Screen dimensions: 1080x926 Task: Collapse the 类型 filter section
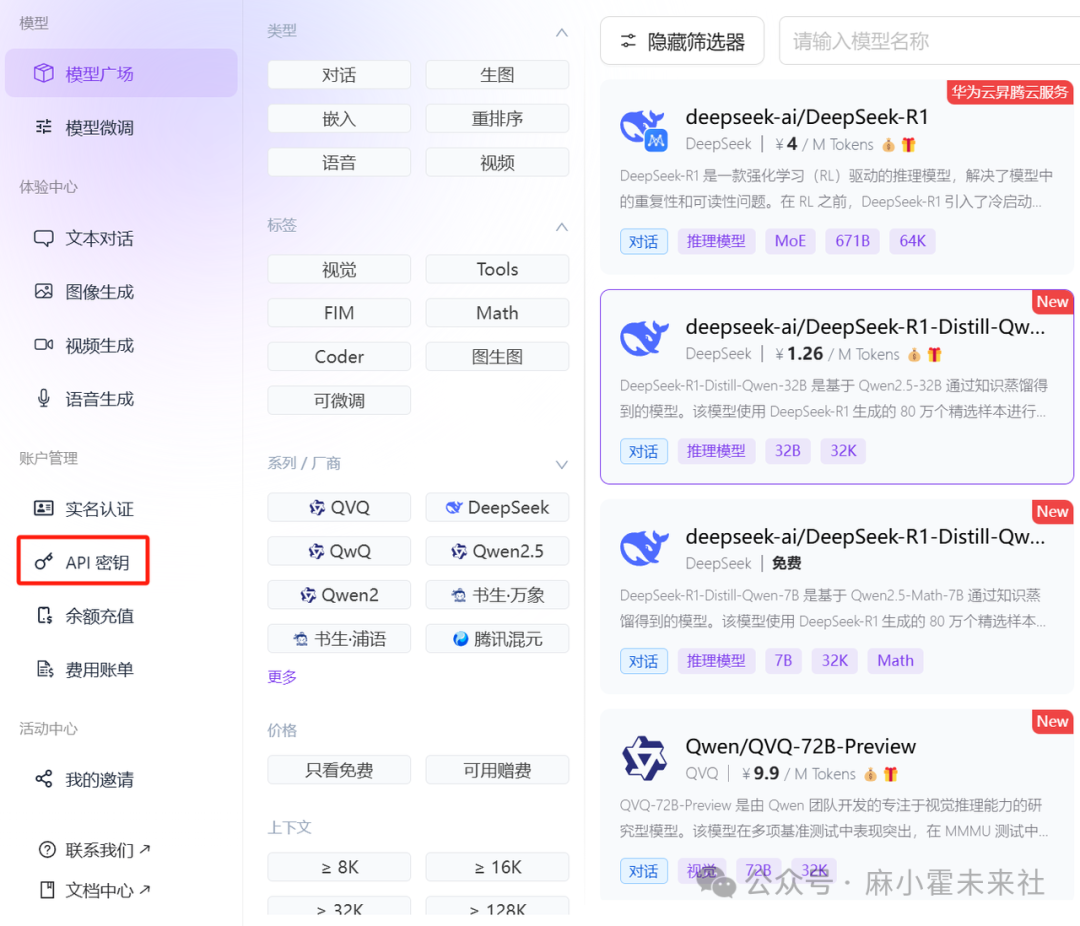[x=561, y=32]
